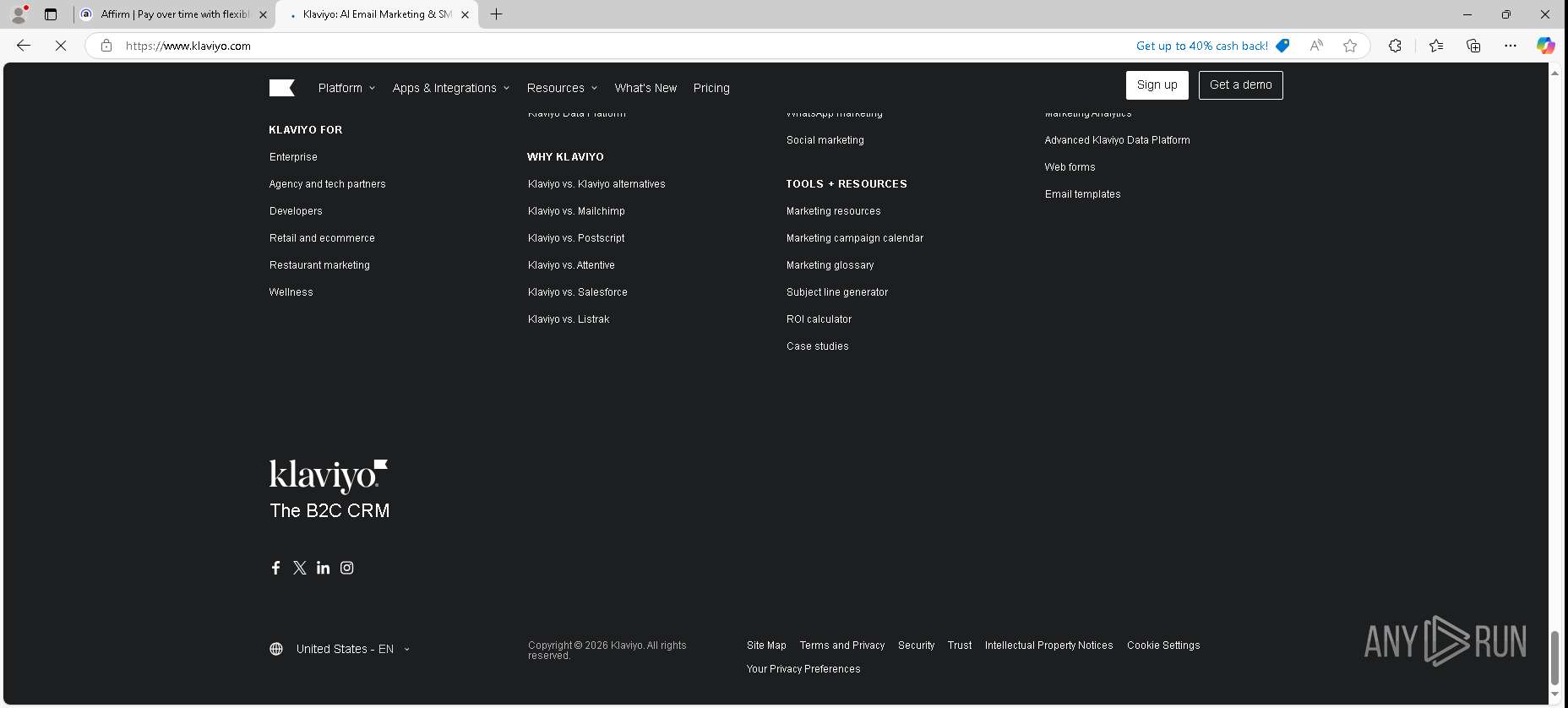Click the Sign up button

(1157, 85)
